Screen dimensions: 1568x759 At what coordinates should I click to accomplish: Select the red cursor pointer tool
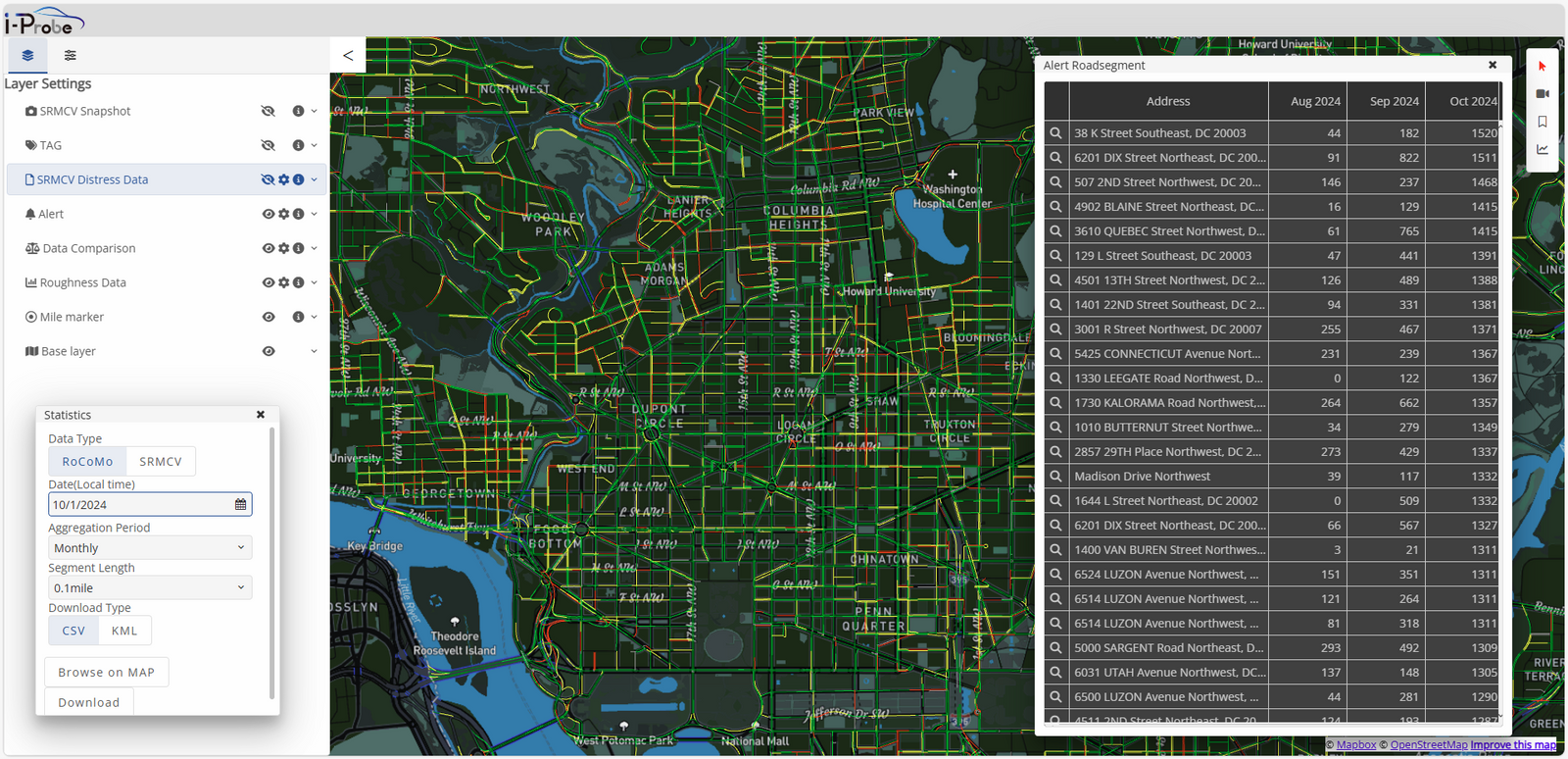[1542, 67]
